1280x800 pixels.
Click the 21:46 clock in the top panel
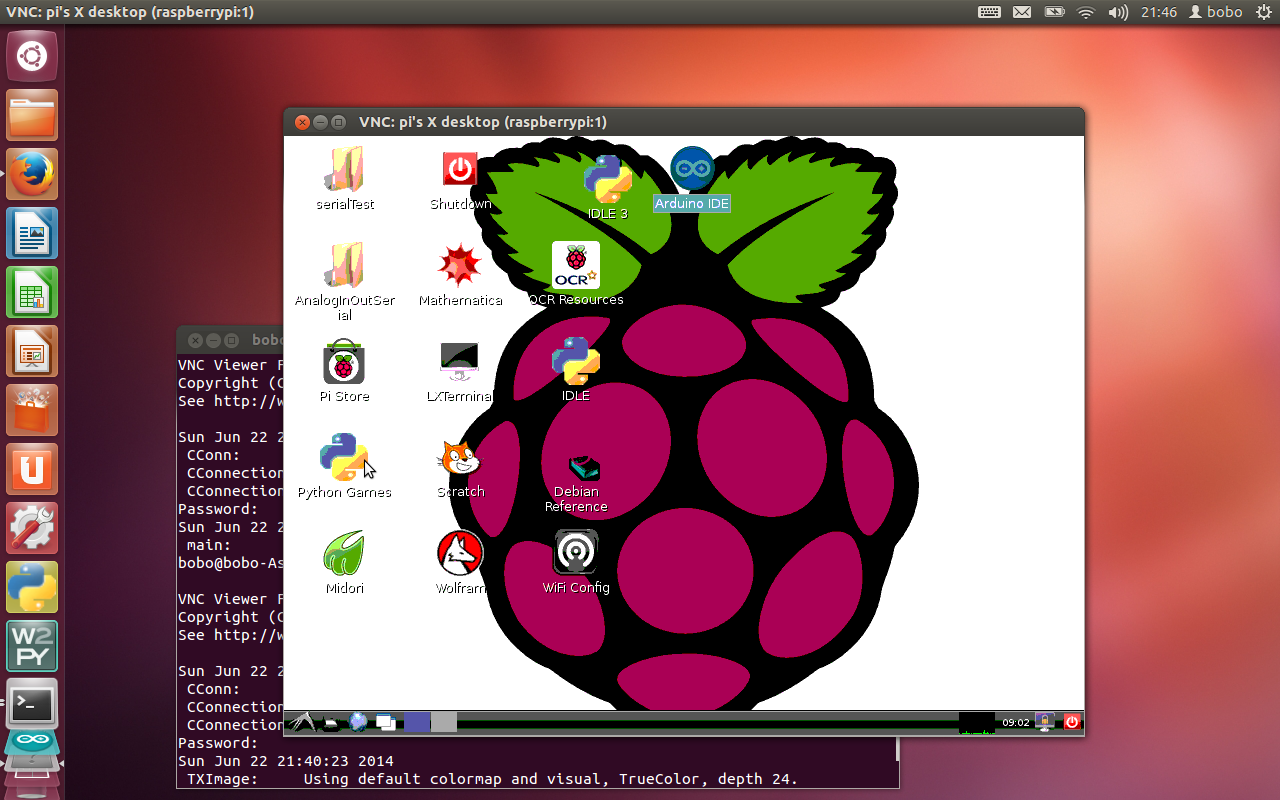1159,12
